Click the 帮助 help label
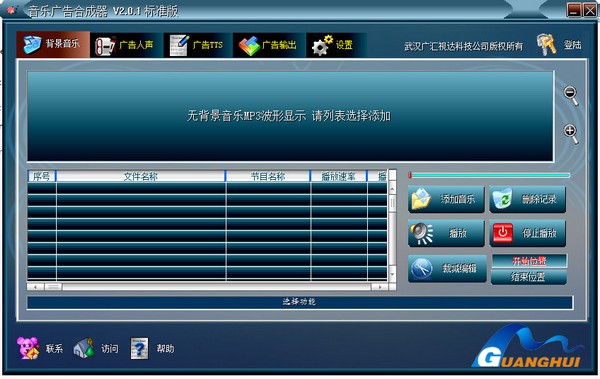Screen dimensions: 600x379 pyautogui.click(x=165, y=349)
